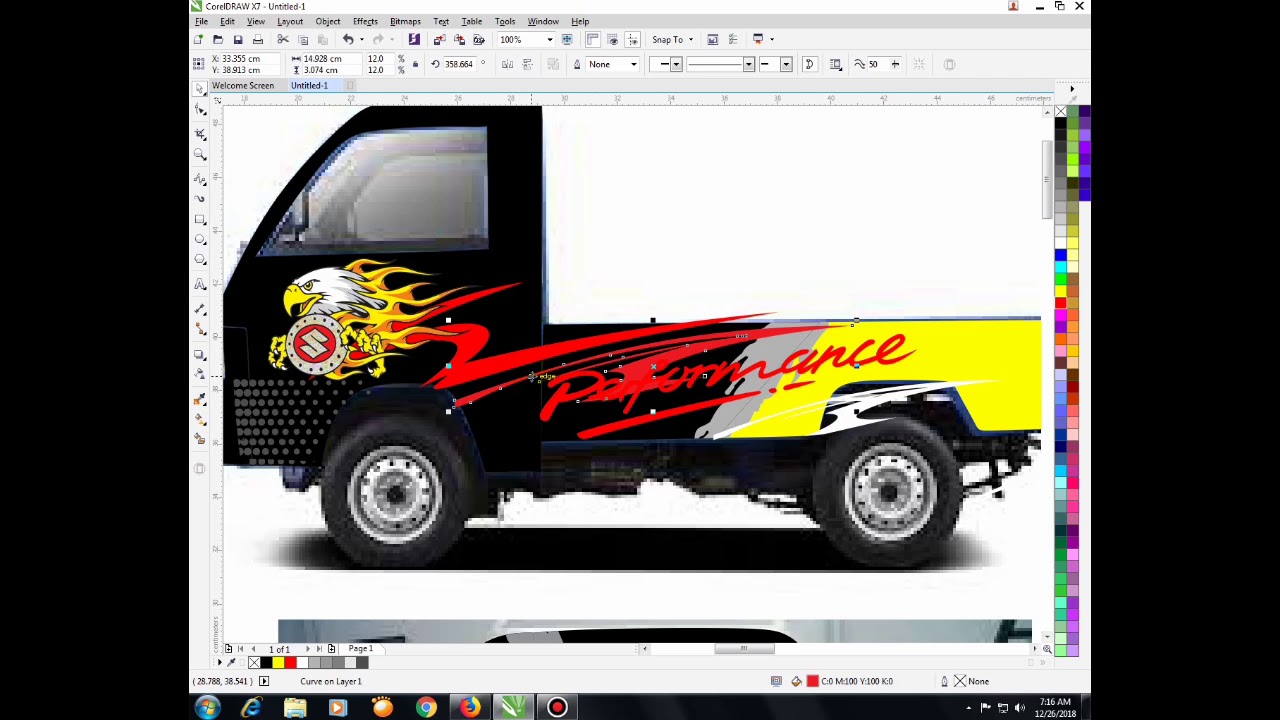Expand the Undo history dropdown arrow

tap(361, 40)
